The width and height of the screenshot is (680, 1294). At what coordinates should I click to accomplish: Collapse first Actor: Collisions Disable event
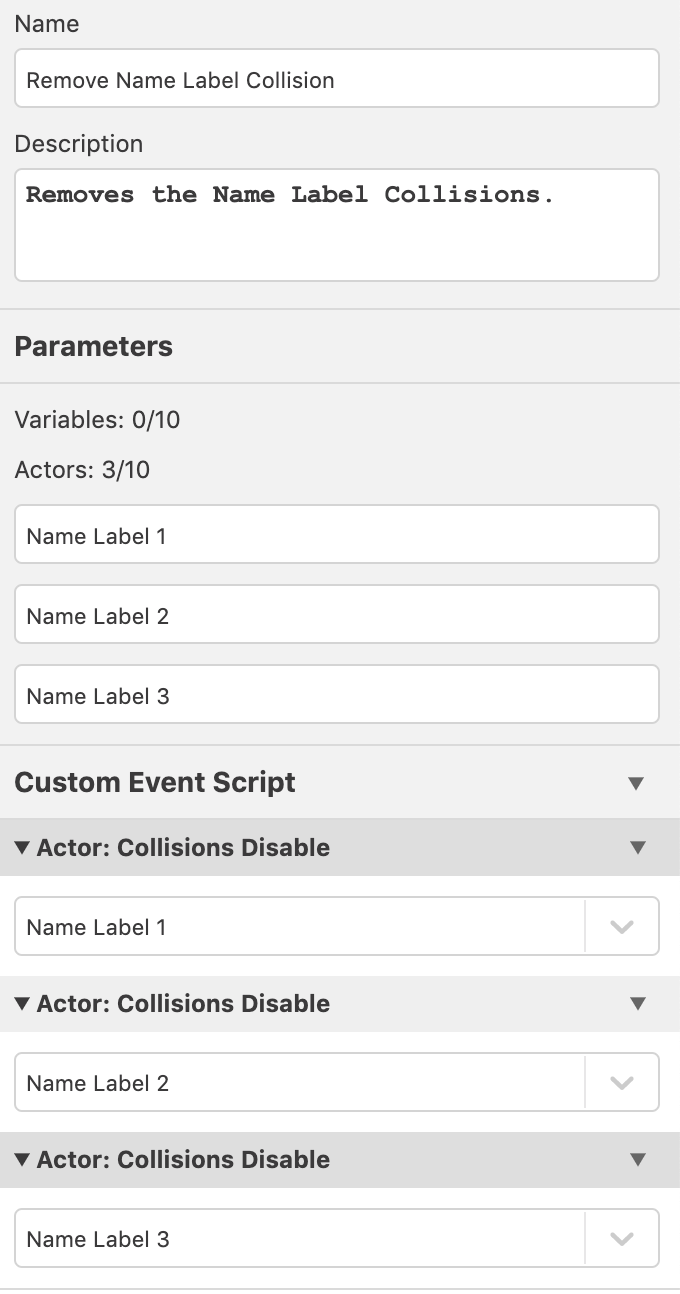click(x=22, y=848)
